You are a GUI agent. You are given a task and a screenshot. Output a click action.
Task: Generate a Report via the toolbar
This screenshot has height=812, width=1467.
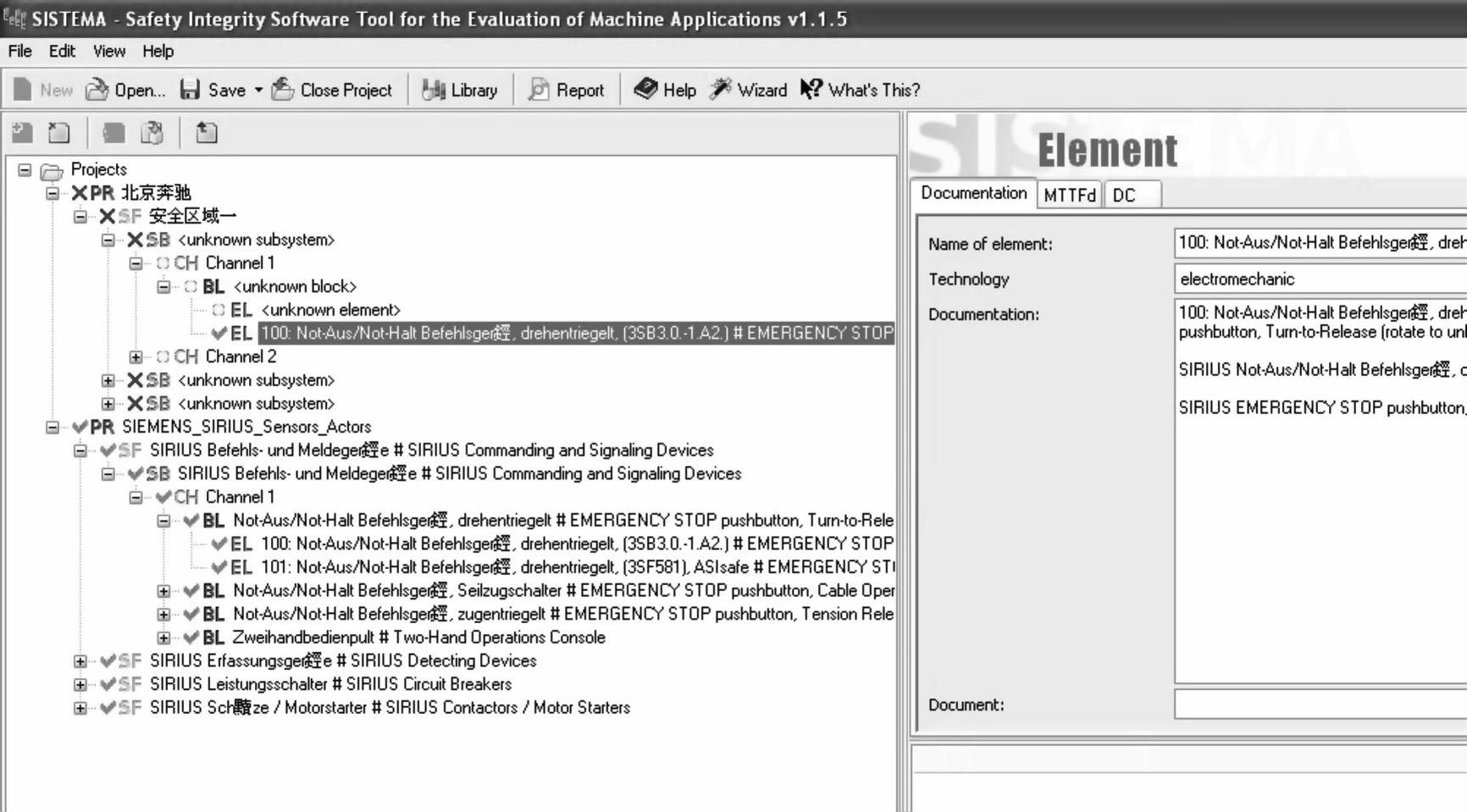pyautogui.click(x=566, y=90)
